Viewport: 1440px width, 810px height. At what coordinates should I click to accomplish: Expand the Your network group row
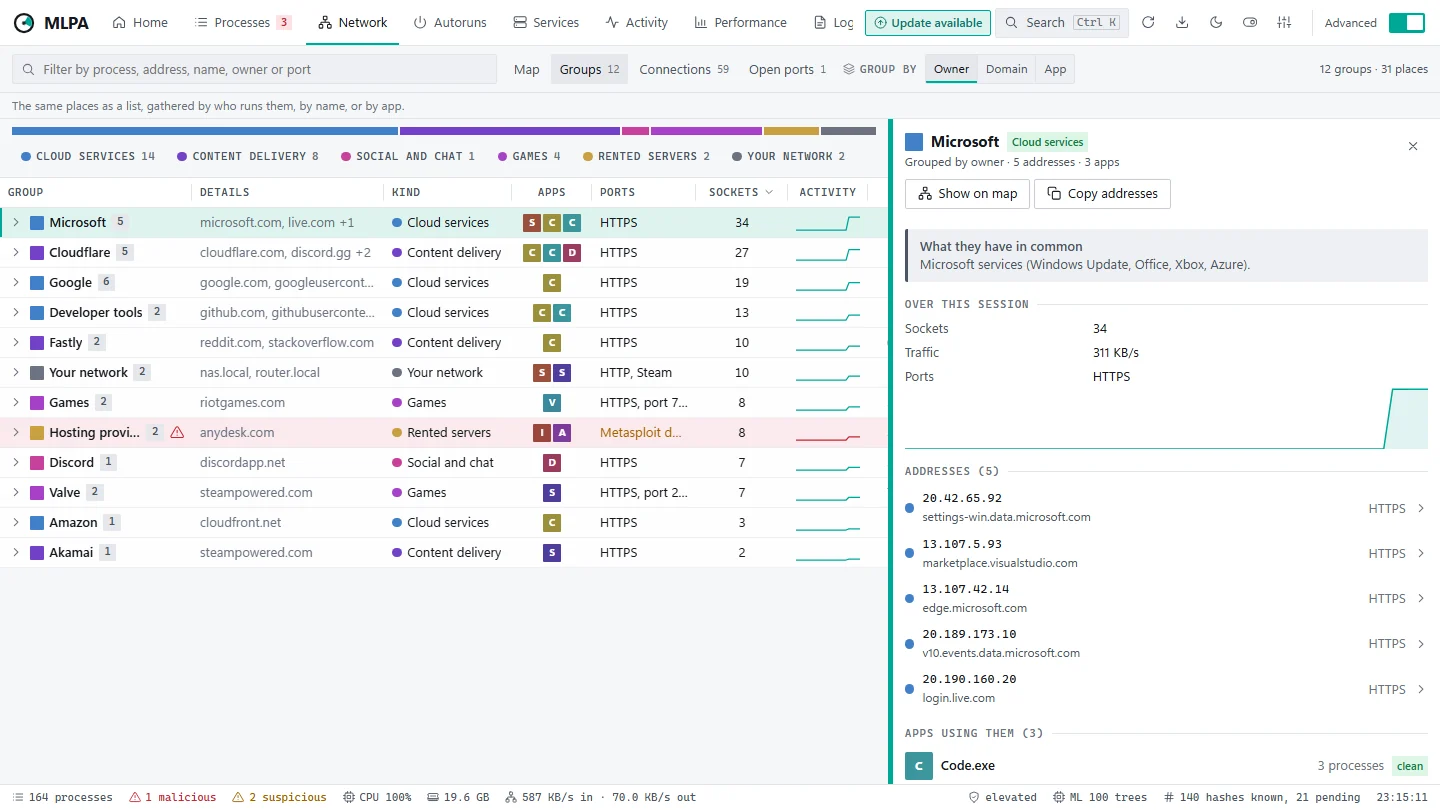[x=16, y=372]
